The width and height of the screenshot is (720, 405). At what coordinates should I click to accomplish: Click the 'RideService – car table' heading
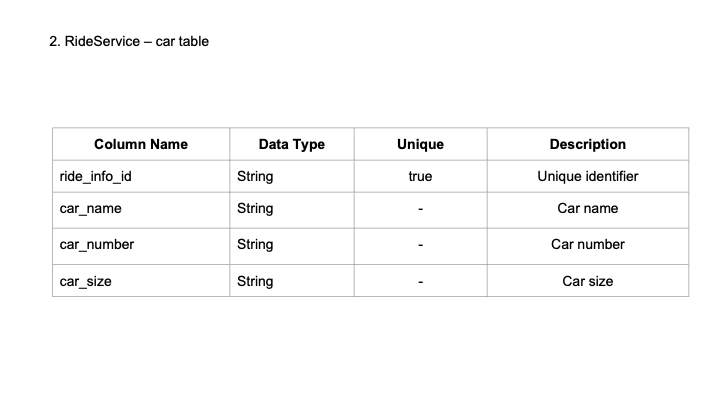point(129,41)
